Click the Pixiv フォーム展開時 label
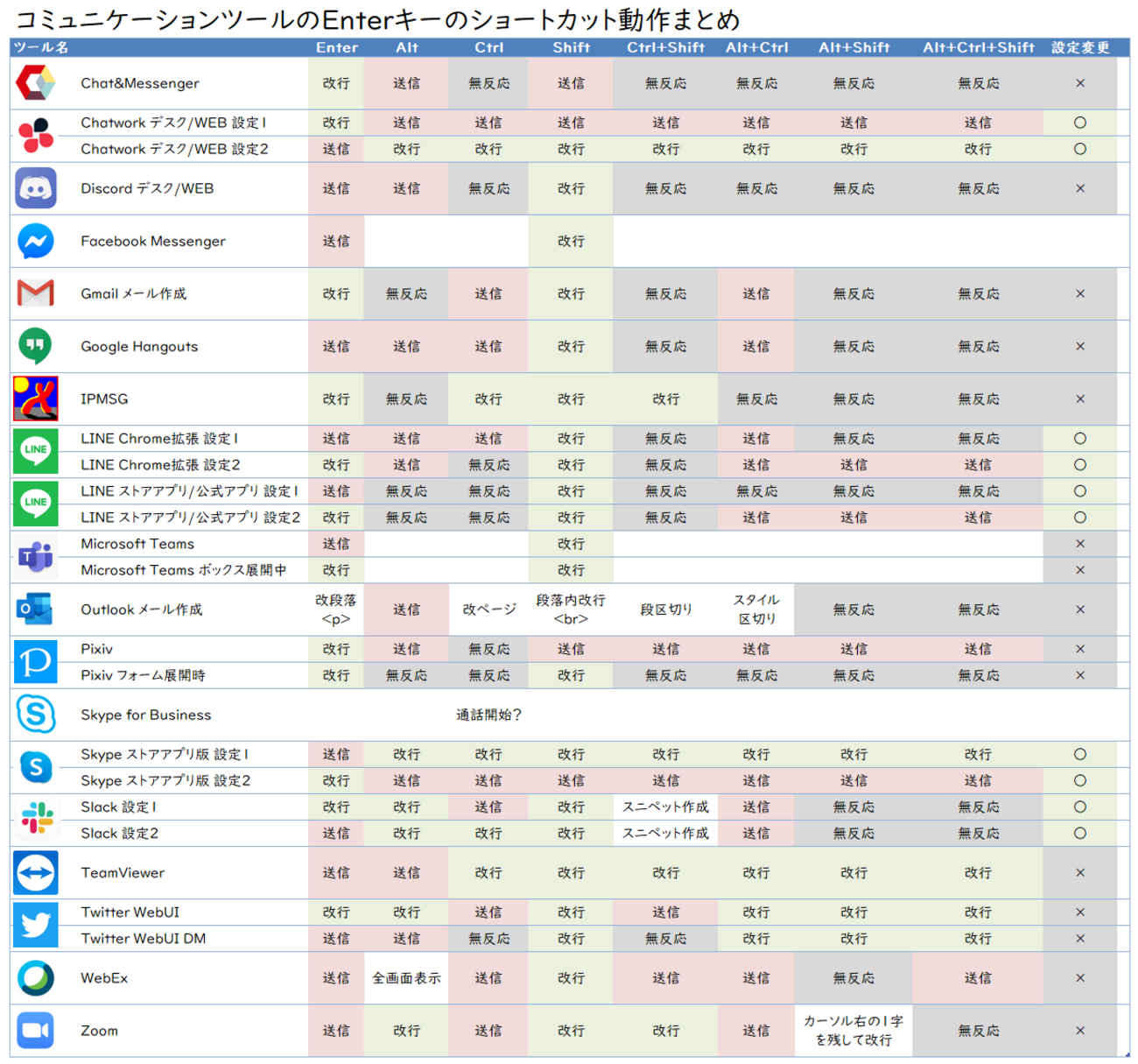This screenshot has width=1138, height=1064. pyautogui.click(x=143, y=674)
